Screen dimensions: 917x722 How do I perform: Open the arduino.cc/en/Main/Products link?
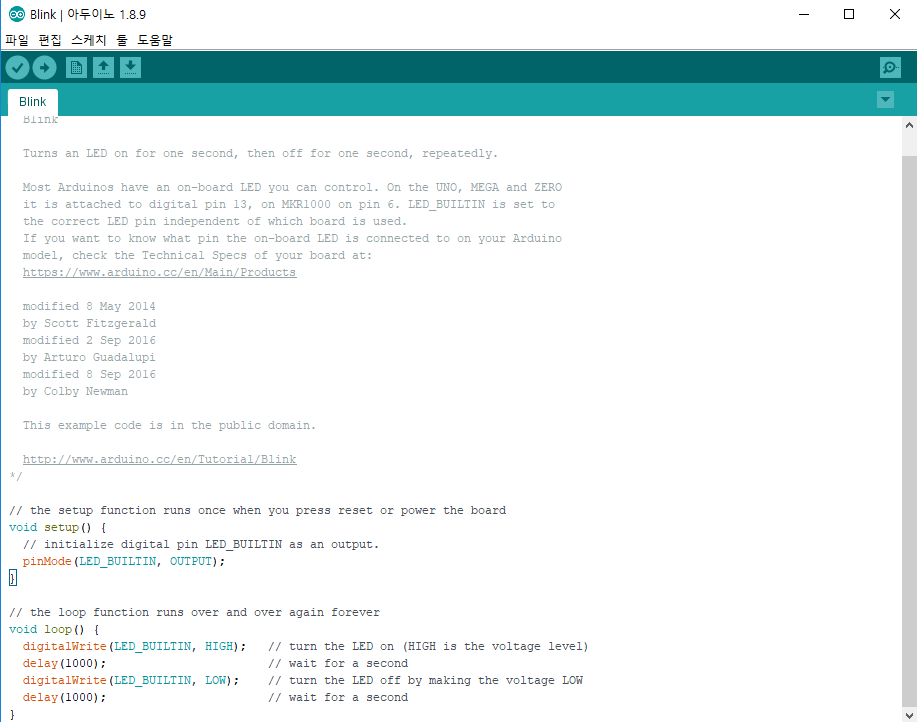tap(160, 272)
